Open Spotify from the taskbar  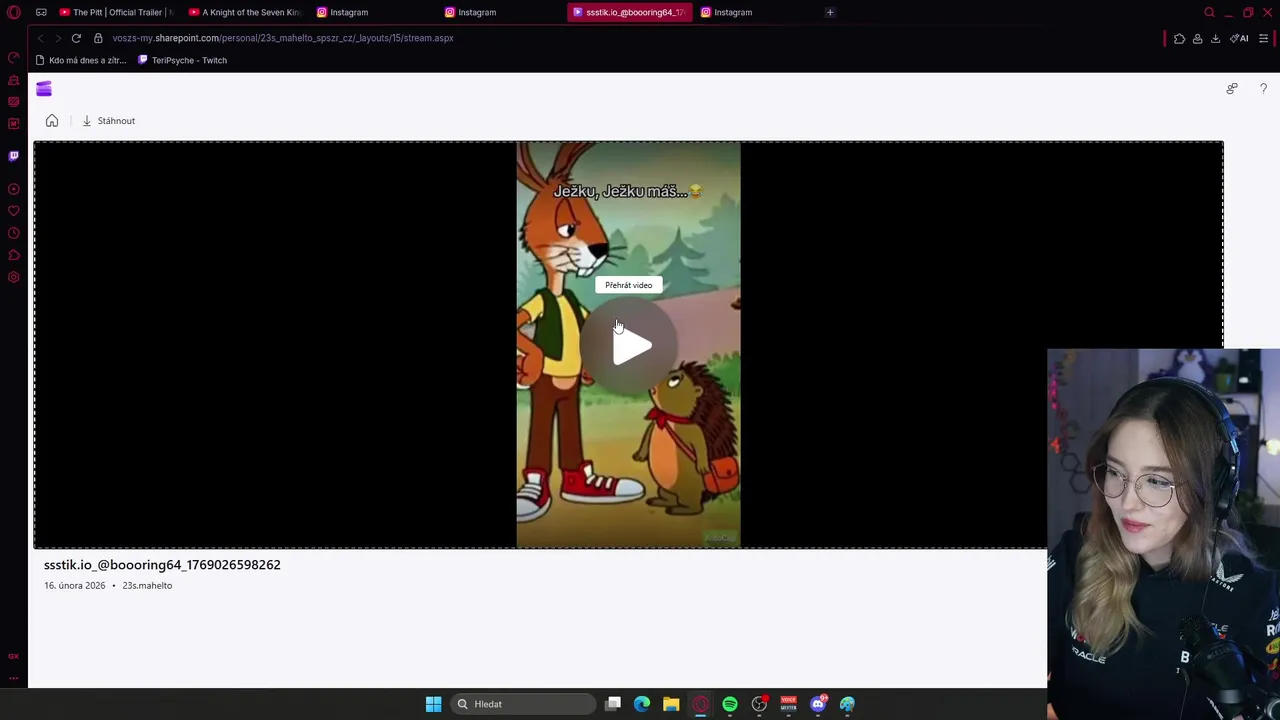[x=730, y=704]
